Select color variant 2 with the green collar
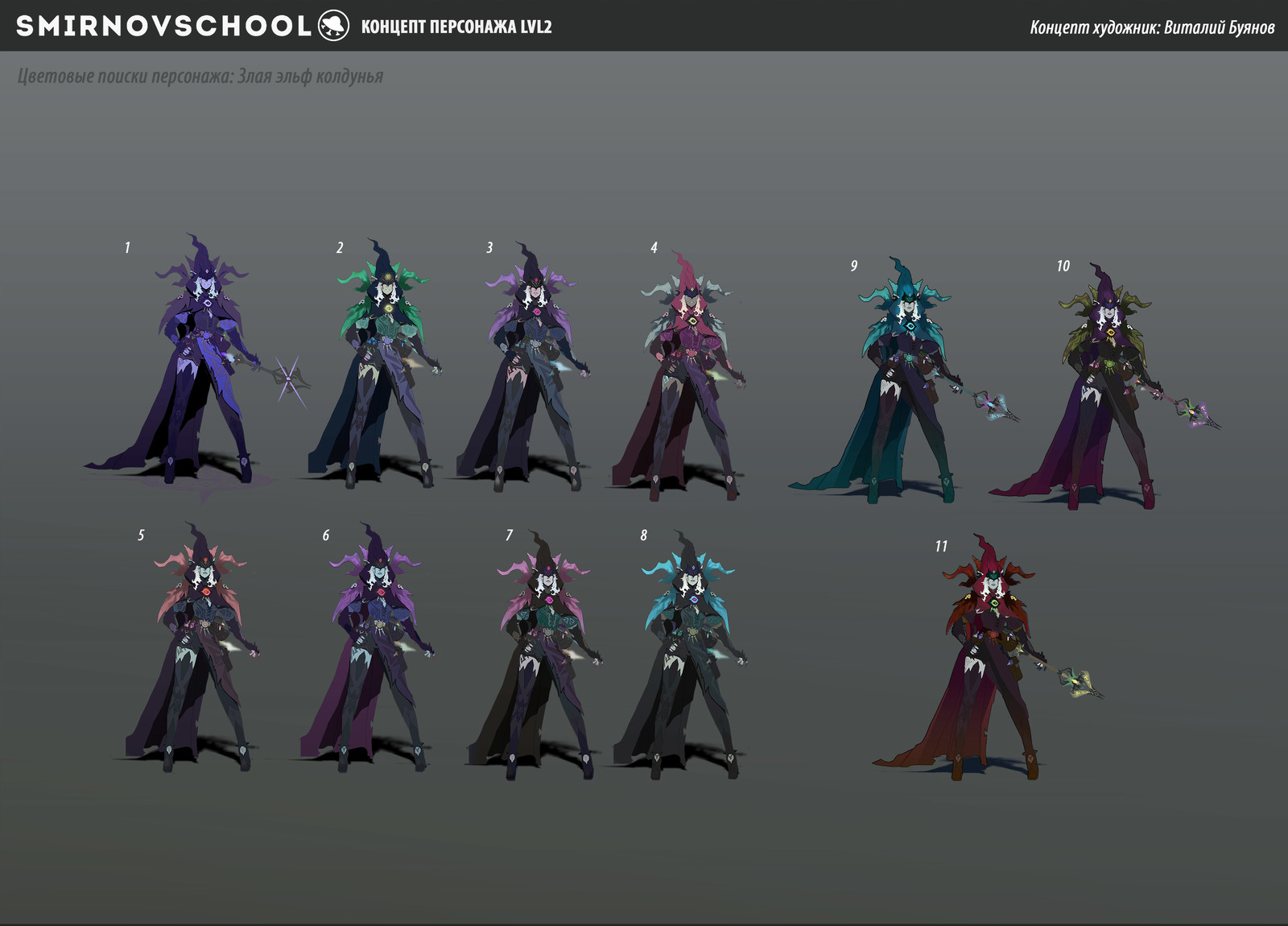The image size is (1288, 926). point(376,364)
